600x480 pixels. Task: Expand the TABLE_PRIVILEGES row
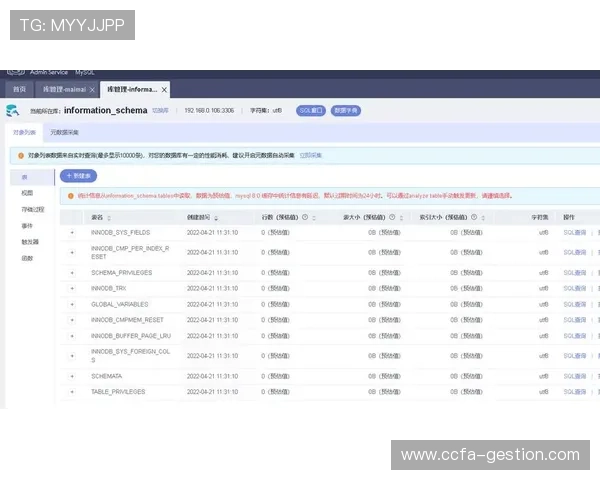click(72, 392)
